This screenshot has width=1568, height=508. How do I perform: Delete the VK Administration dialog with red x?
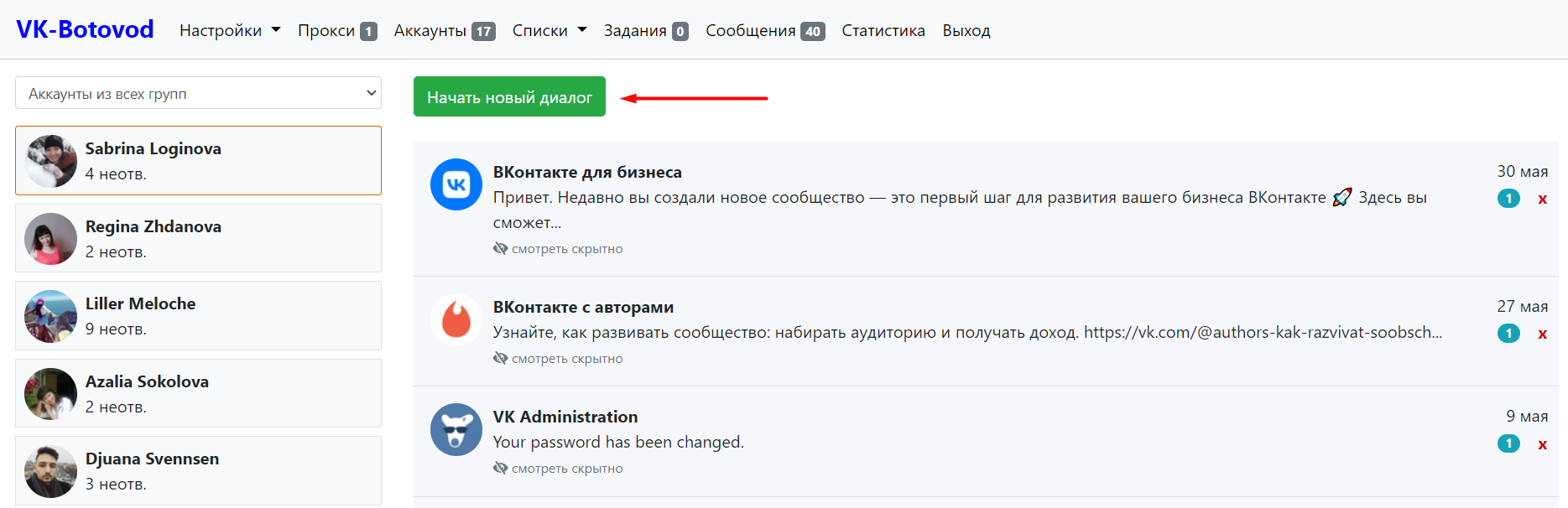tap(1542, 443)
